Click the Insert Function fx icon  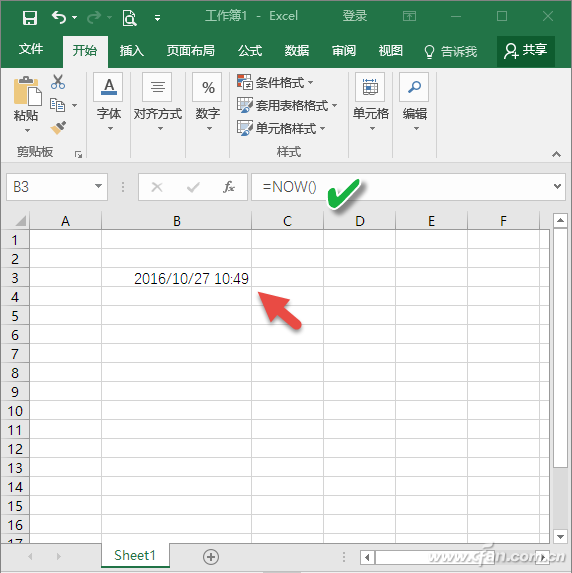(229, 187)
